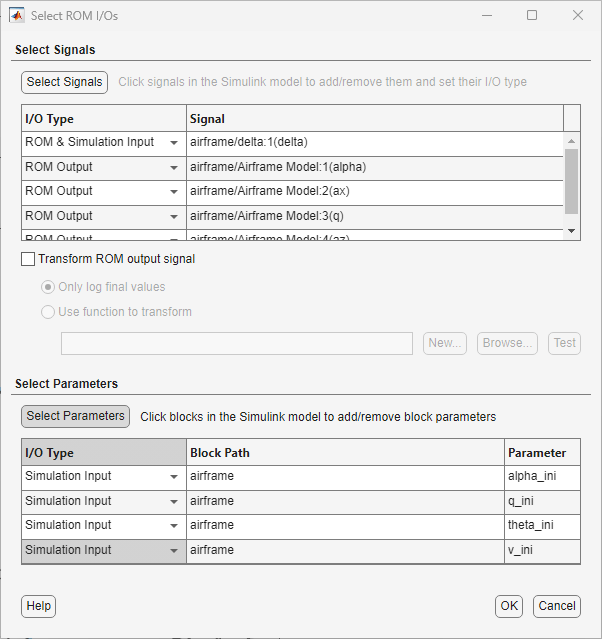Select the airframe/Airframe Model:1(alpha) signal cell
Viewport: 602px width, 639px height.
point(375,168)
